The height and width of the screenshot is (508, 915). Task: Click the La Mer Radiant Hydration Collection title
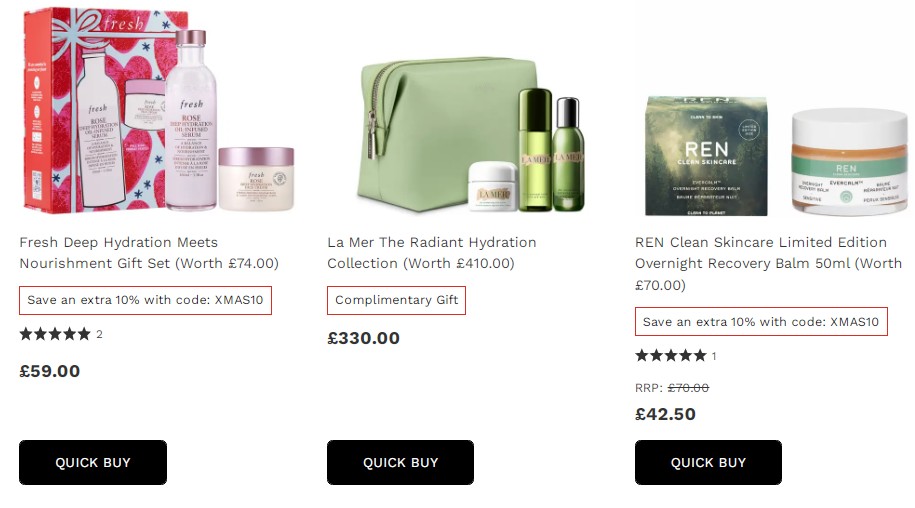click(x=432, y=253)
